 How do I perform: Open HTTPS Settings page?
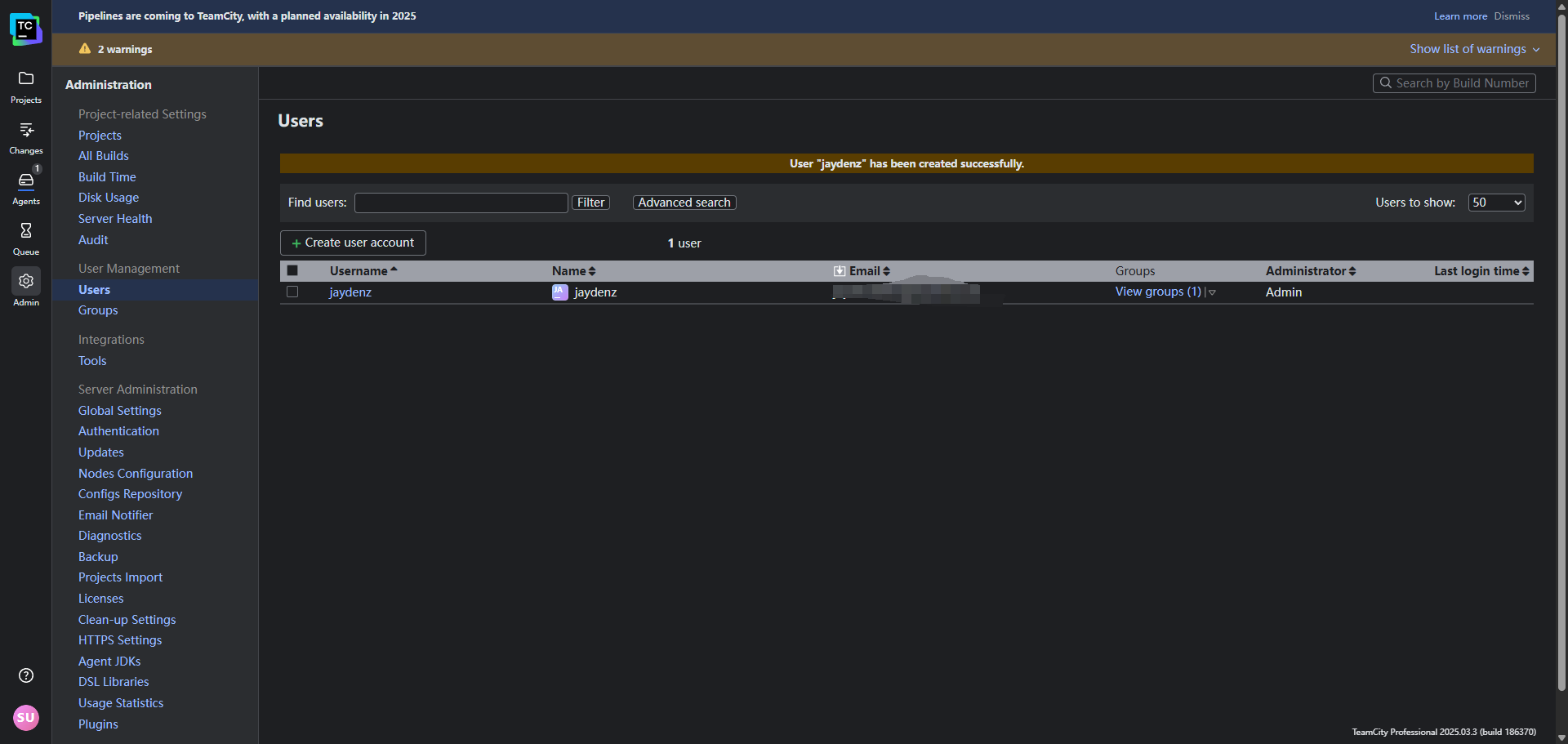pyautogui.click(x=120, y=640)
